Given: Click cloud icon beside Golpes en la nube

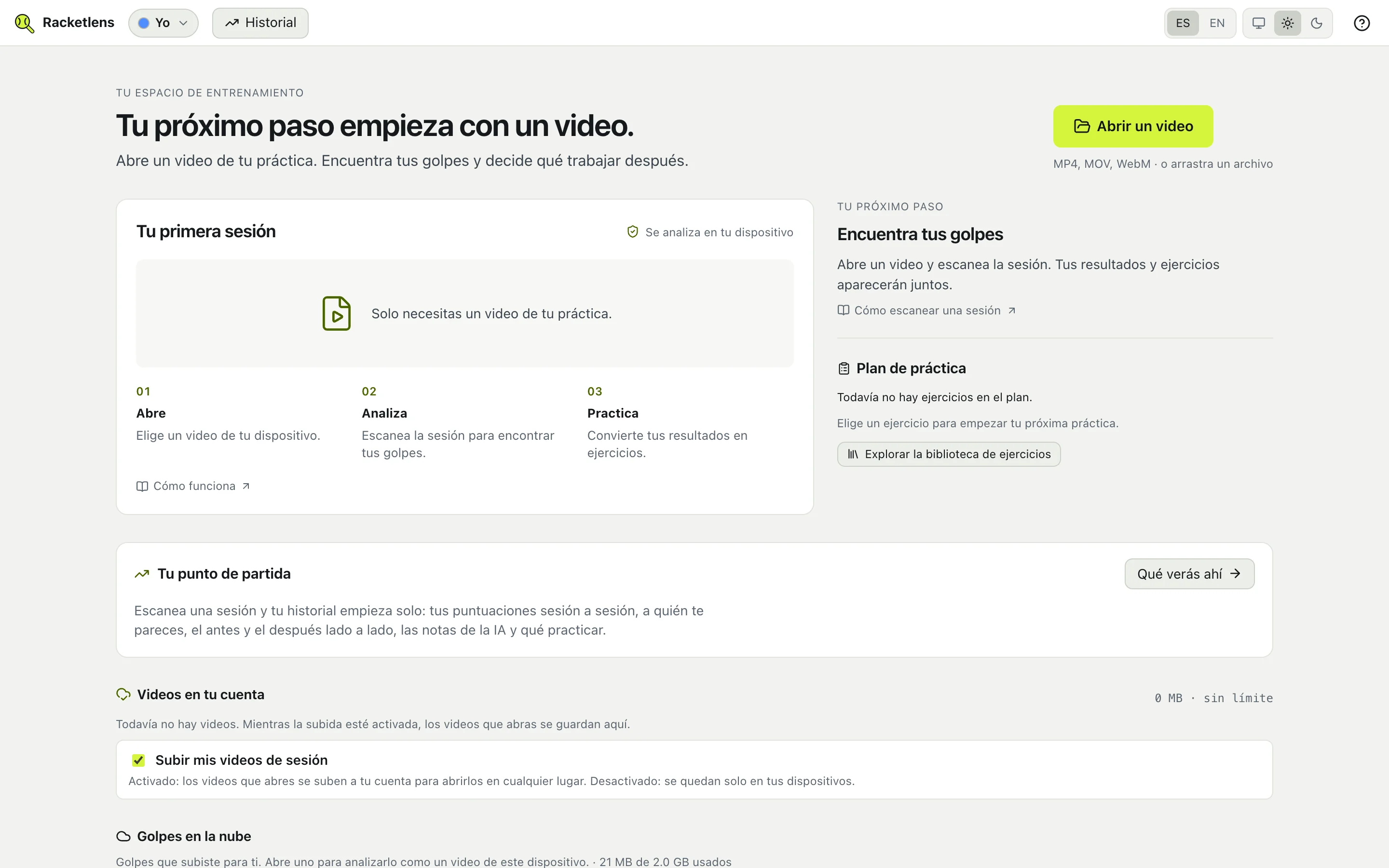Looking at the screenshot, I should (x=123, y=837).
